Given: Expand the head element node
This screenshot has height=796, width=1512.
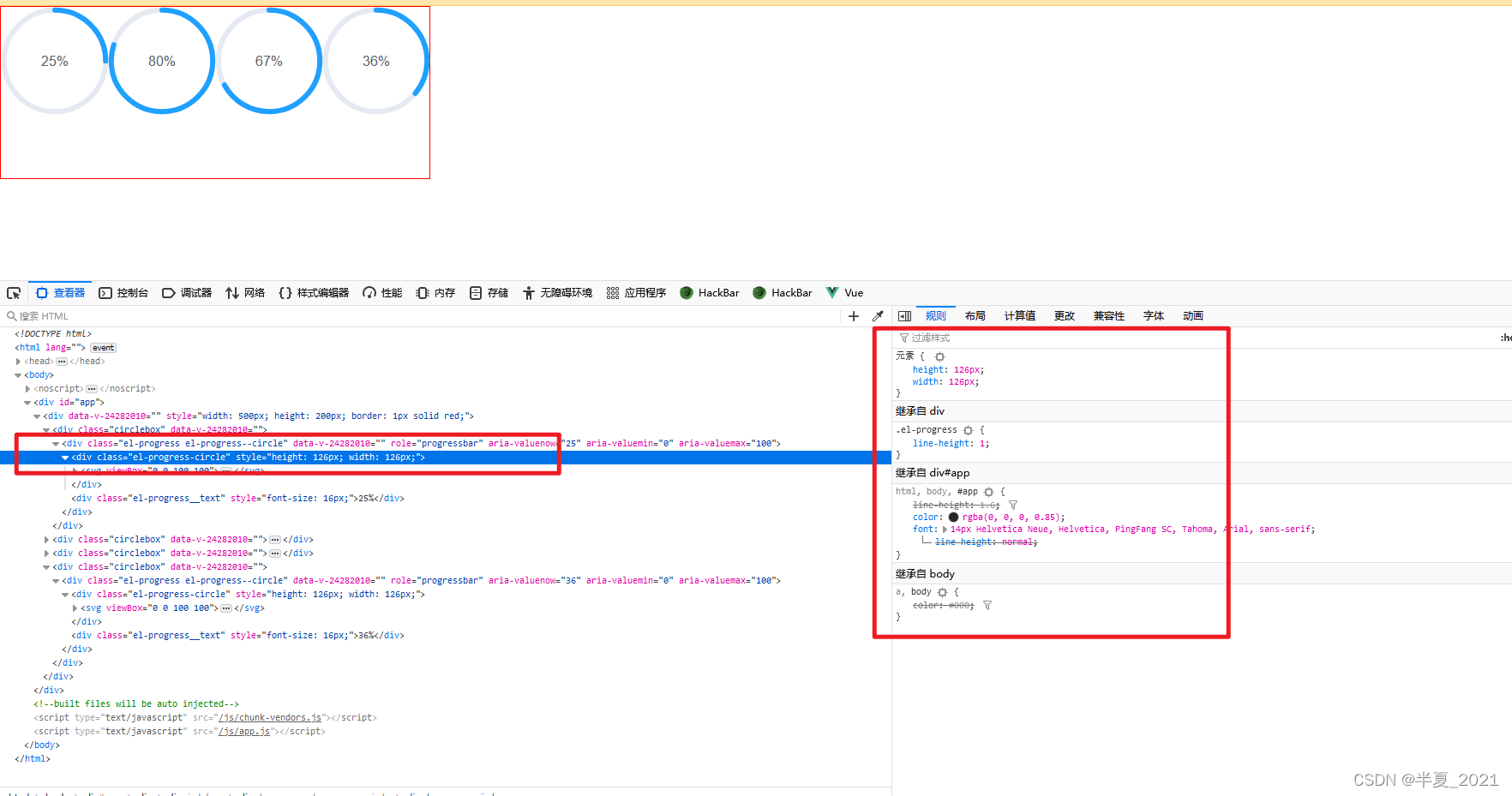Looking at the screenshot, I should pyautogui.click(x=18, y=362).
